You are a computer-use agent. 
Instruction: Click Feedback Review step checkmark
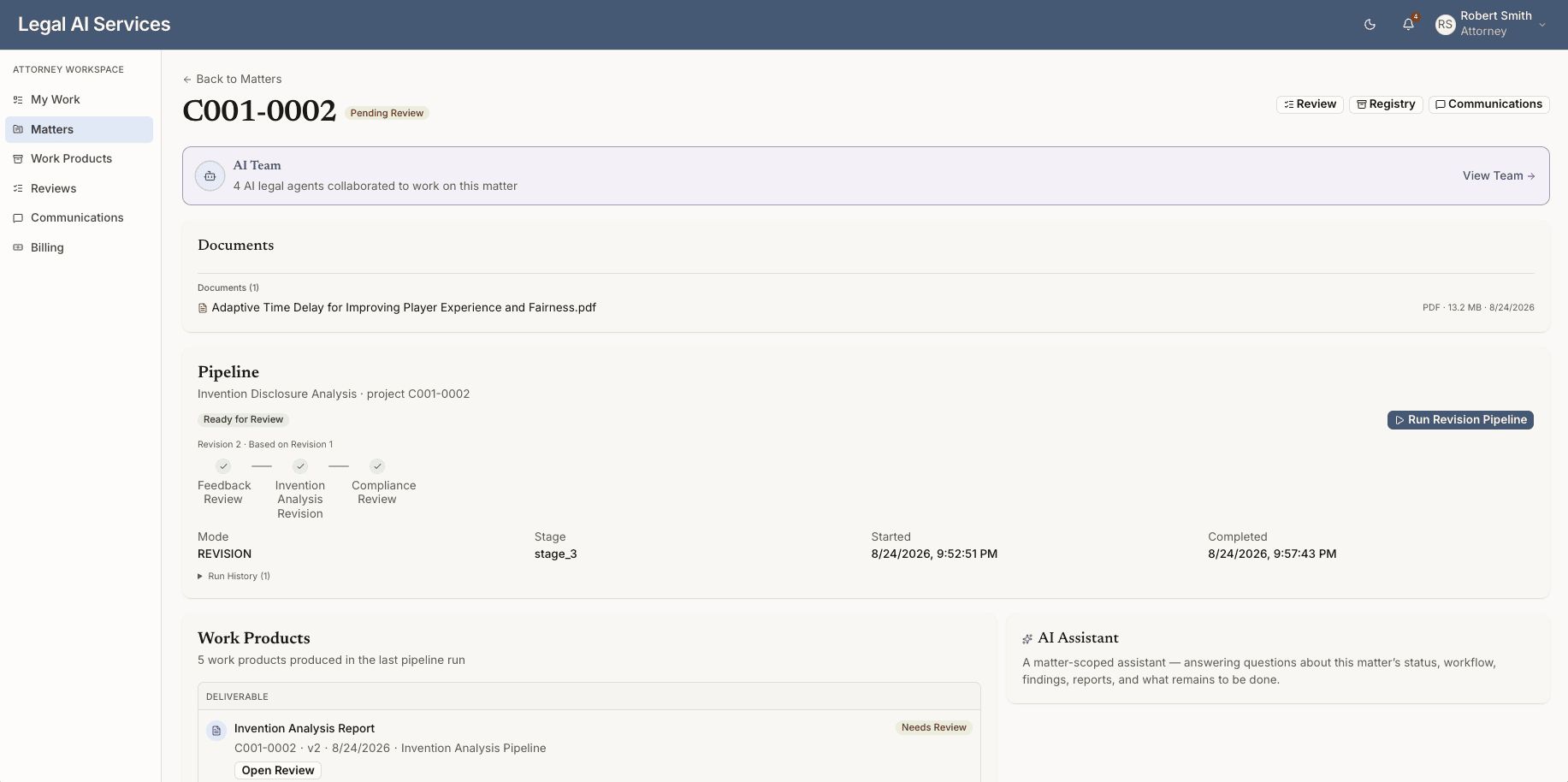click(223, 466)
